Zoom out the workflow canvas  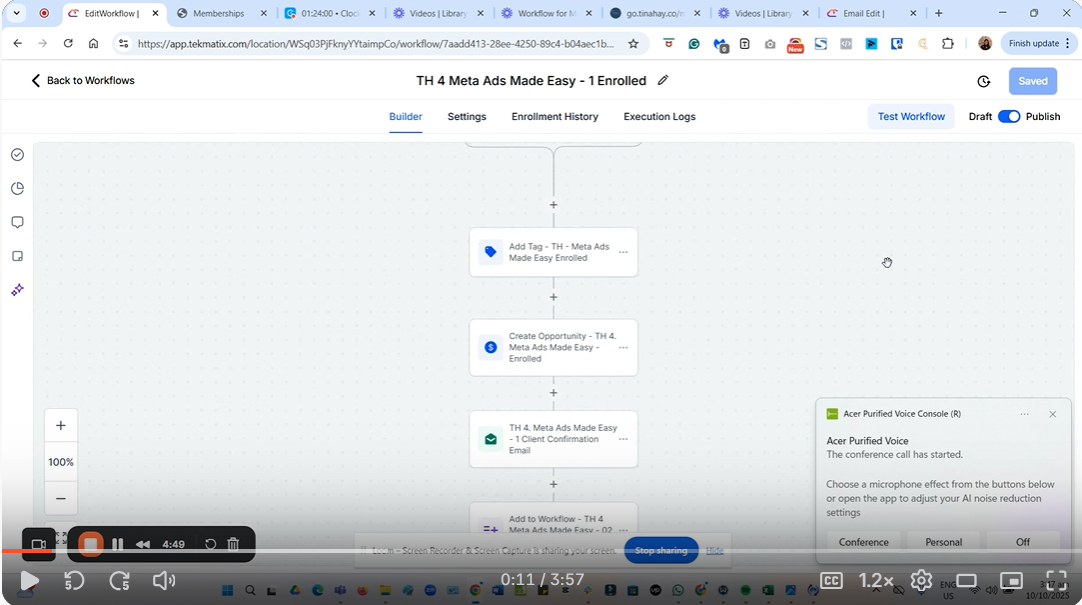click(61, 498)
